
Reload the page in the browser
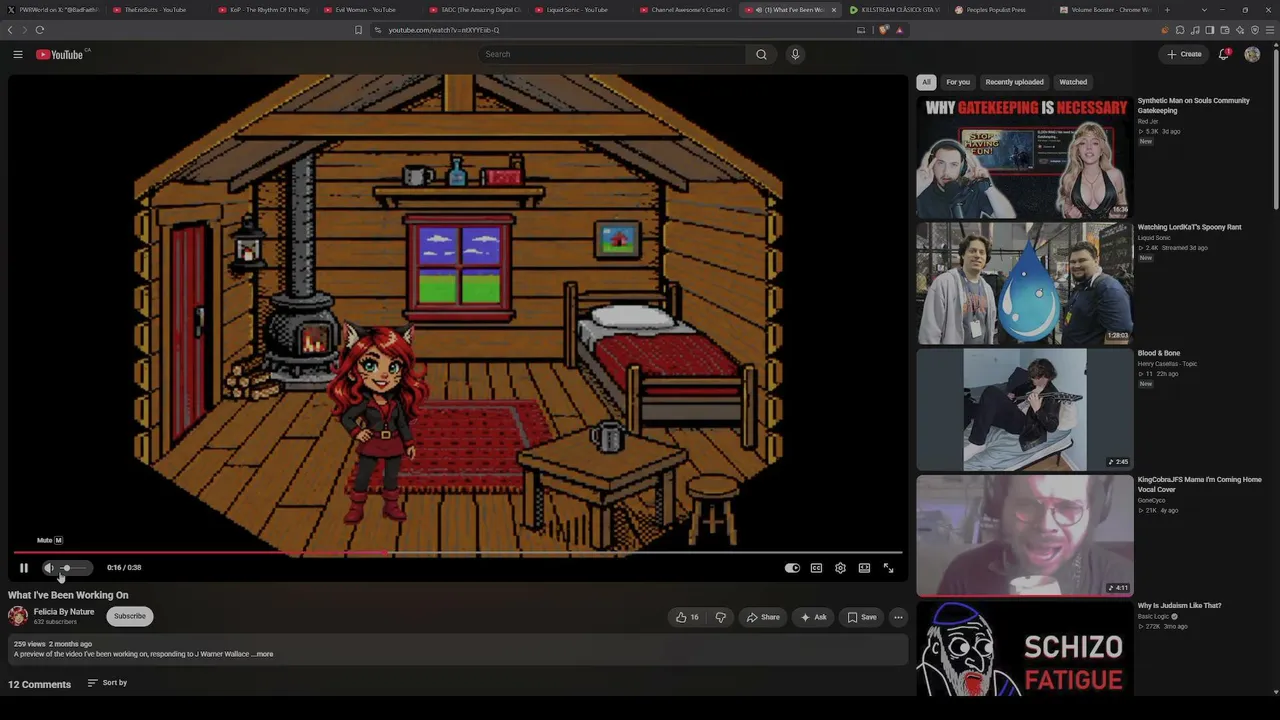pyautogui.click(x=40, y=30)
